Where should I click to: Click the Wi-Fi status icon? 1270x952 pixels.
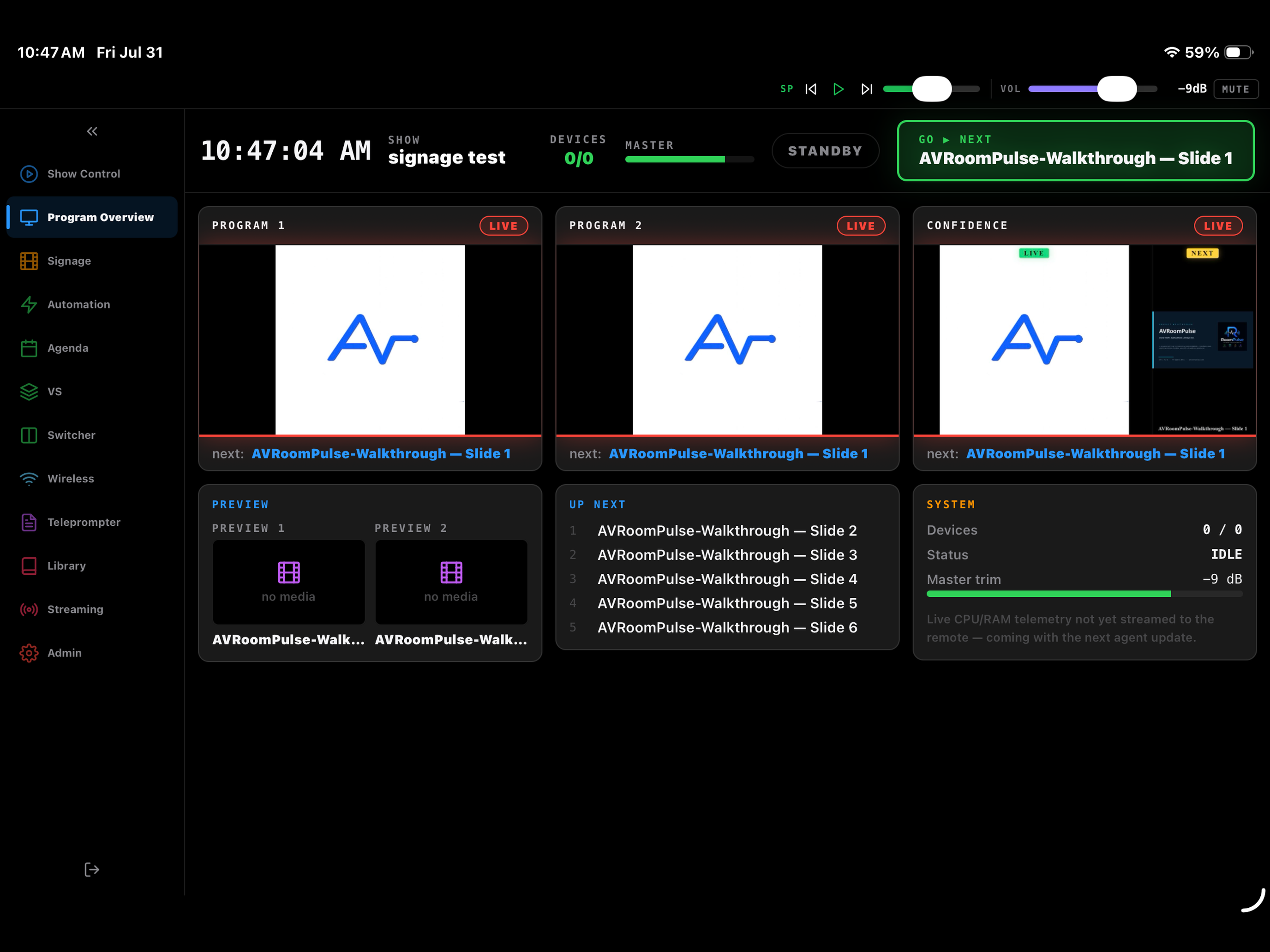coord(1171,52)
